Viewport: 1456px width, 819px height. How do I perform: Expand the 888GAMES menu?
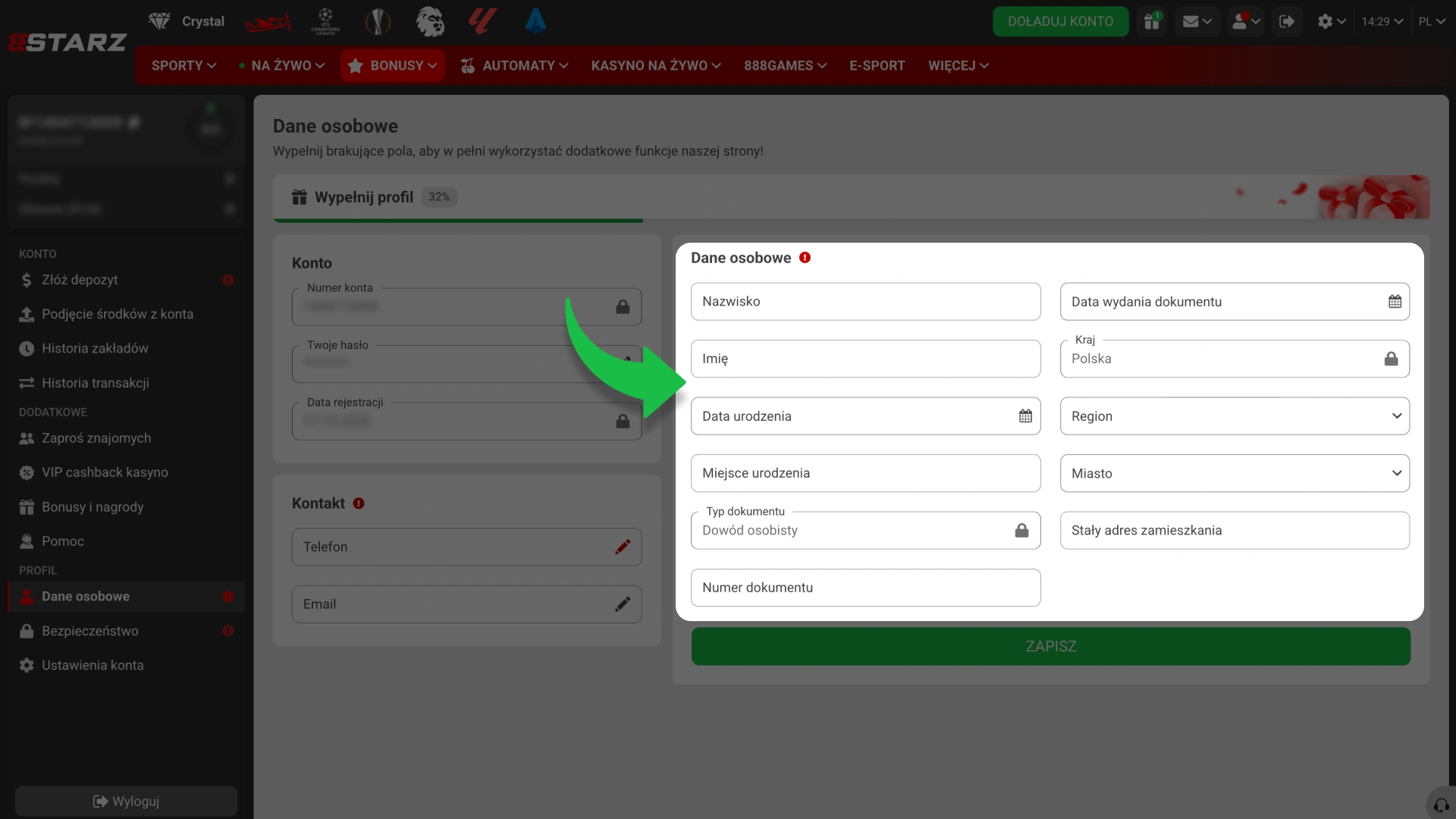(x=785, y=65)
